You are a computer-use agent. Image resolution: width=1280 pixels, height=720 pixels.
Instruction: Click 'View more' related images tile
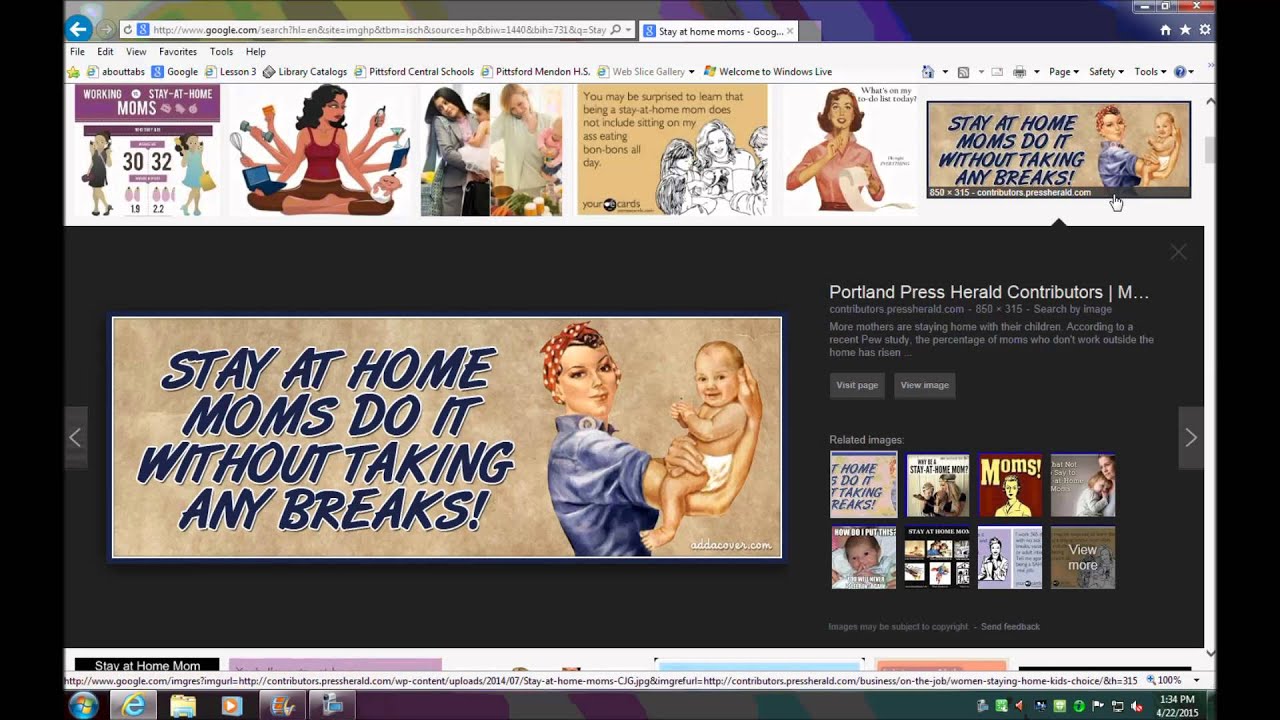point(1083,557)
